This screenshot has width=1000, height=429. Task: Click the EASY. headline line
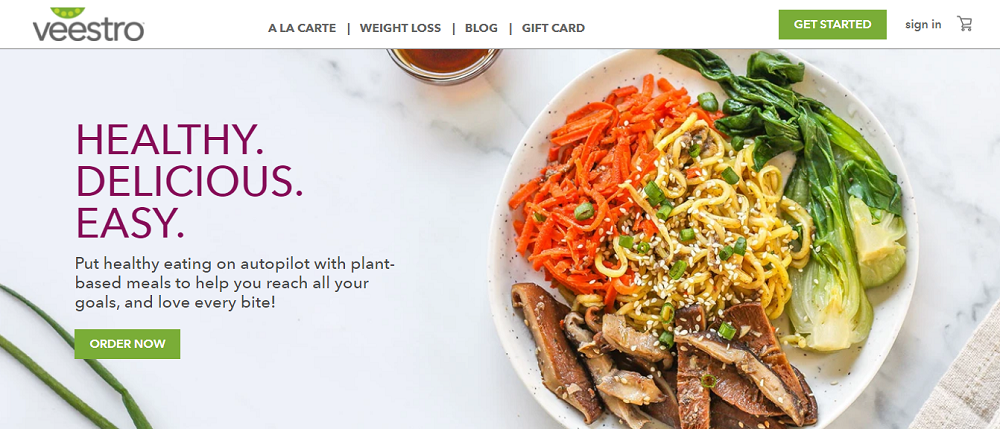(x=130, y=222)
